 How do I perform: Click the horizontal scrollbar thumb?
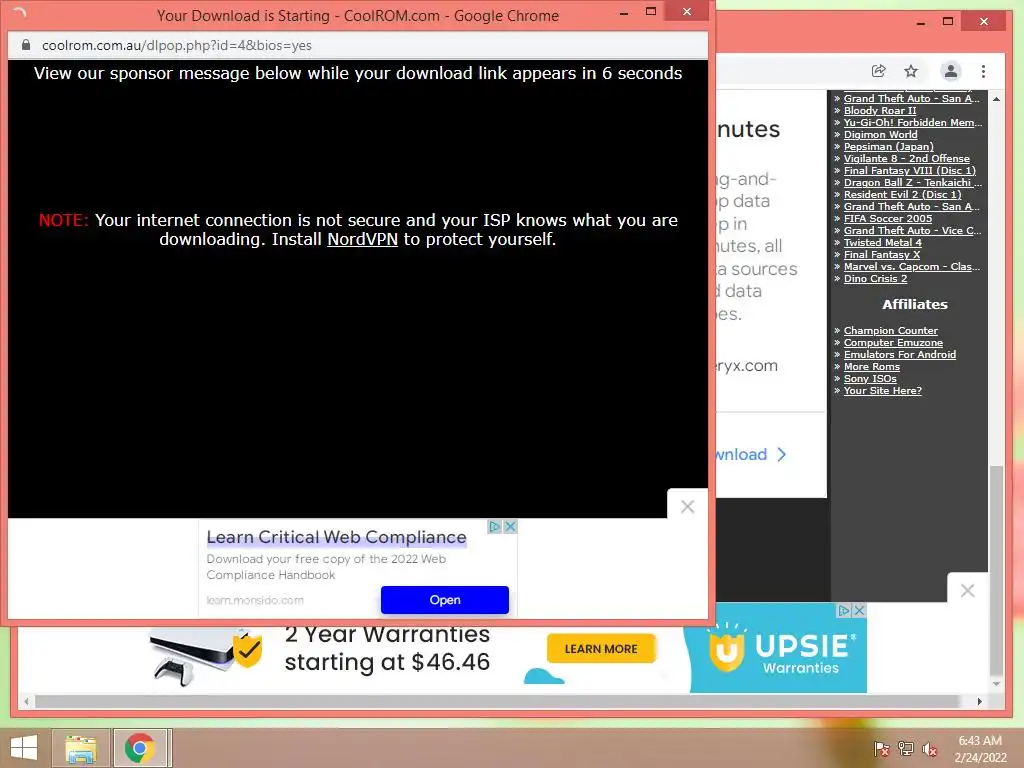pos(496,701)
